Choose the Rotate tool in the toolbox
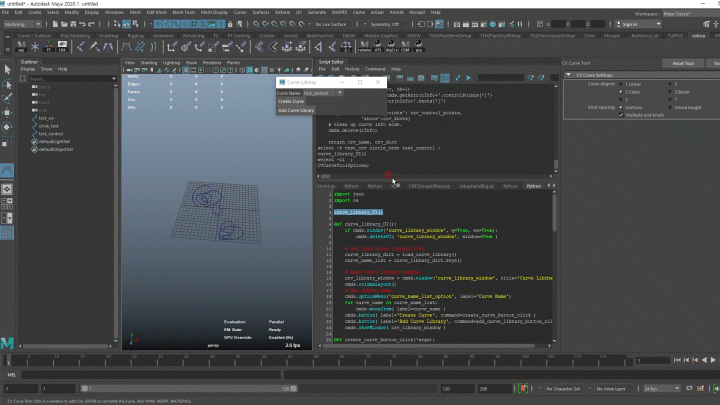Screen dimensions: 720x405 point(7,127)
